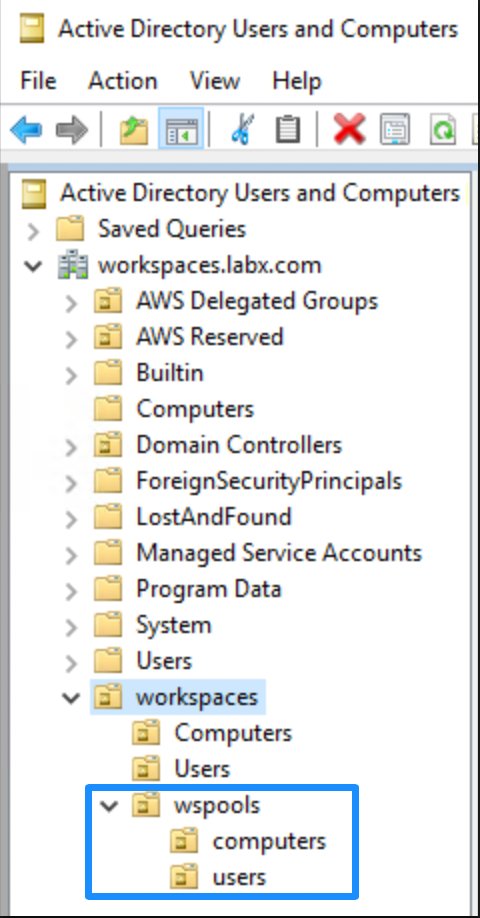Click the Cut scissors toolbar icon
This screenshot has height=918, width=480.
(242, 129)
